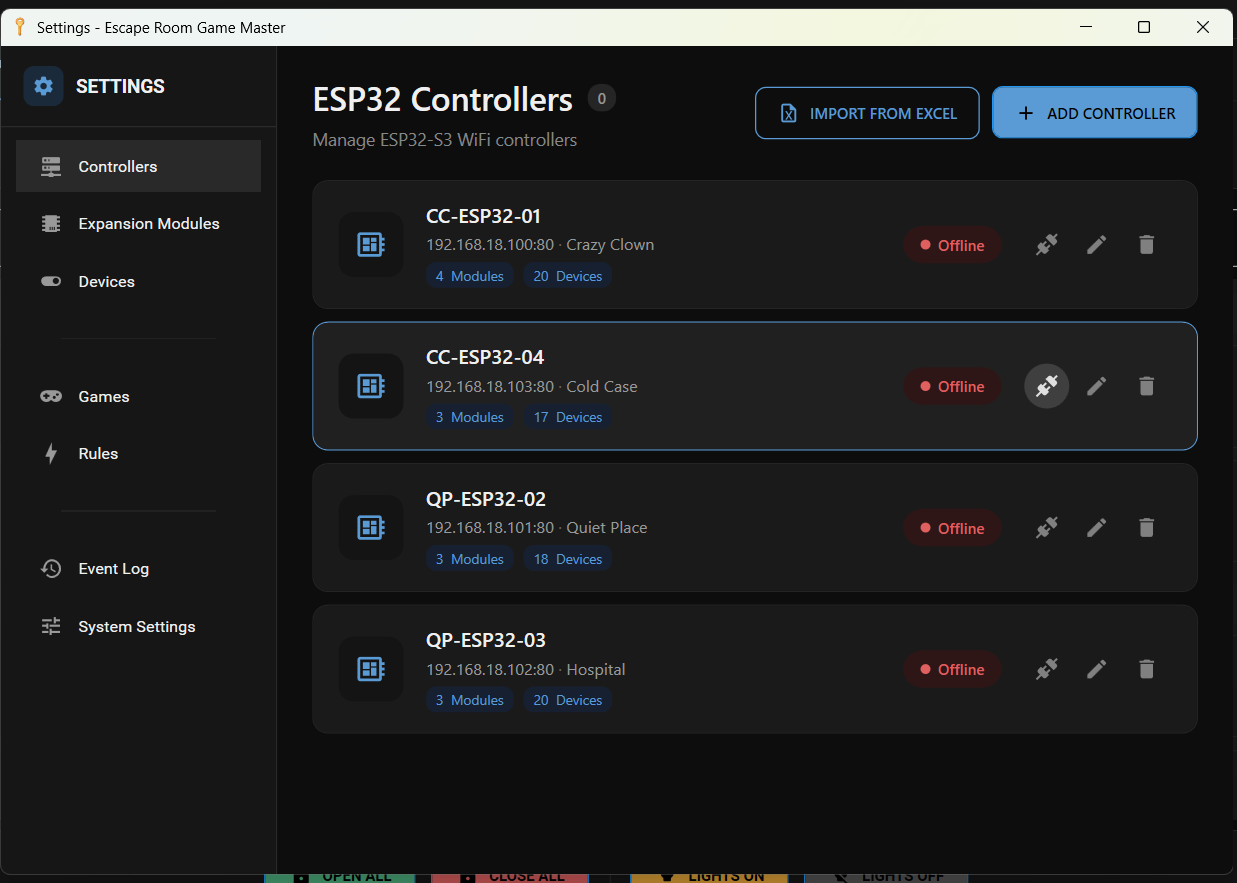Open the Controllers section
The height and width of the screenshot is (883, 1237).
click(138, 166)
